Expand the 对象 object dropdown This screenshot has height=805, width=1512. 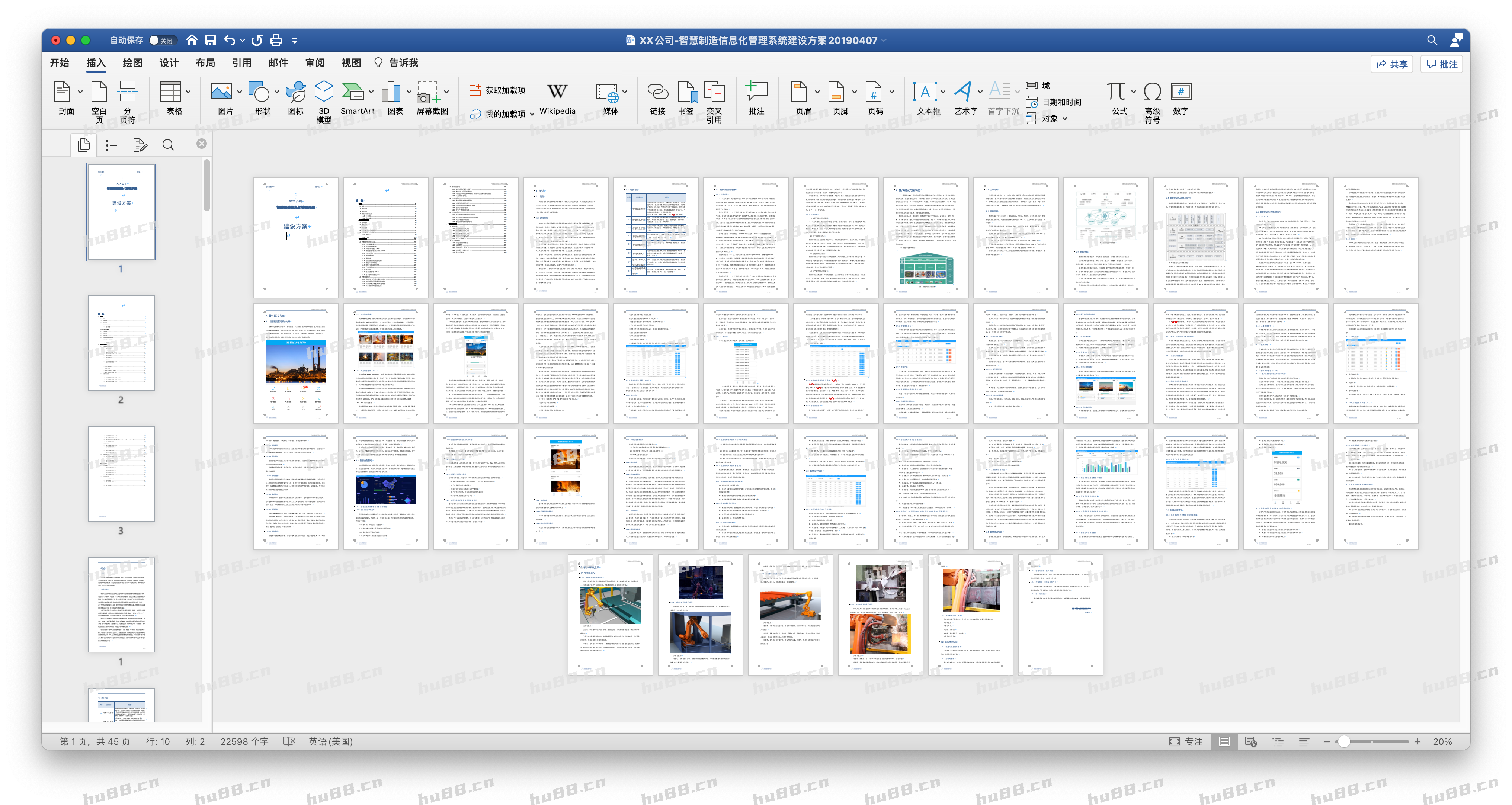tap(1065, 119)
